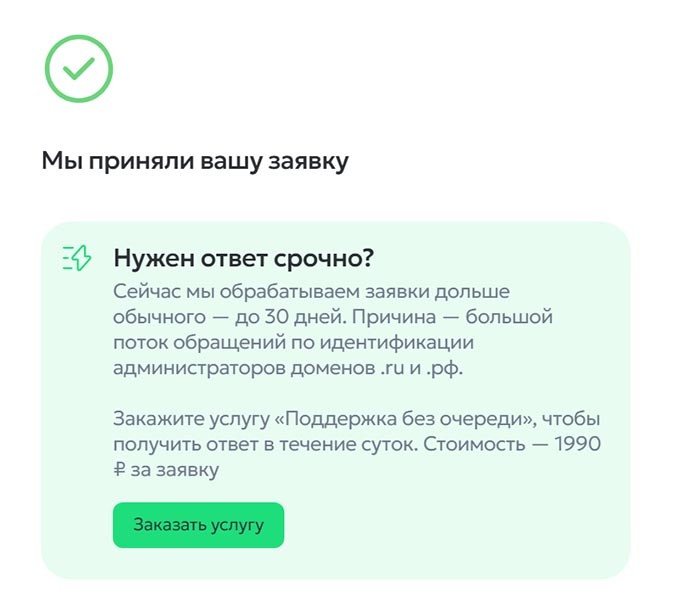Click the price number 1990

[578, 444]
